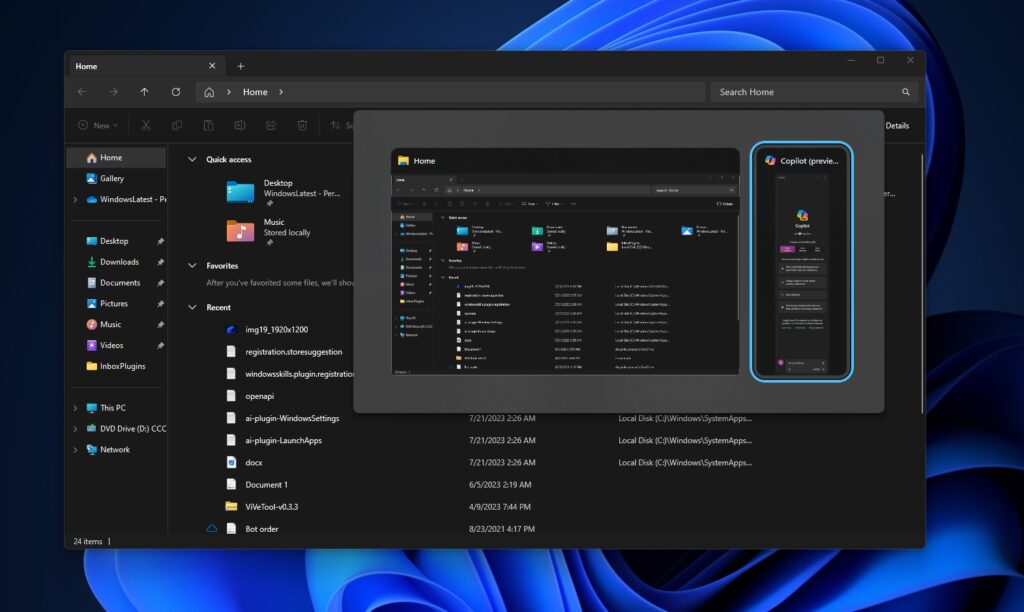Open the New dropdown menu

point(97,125)
